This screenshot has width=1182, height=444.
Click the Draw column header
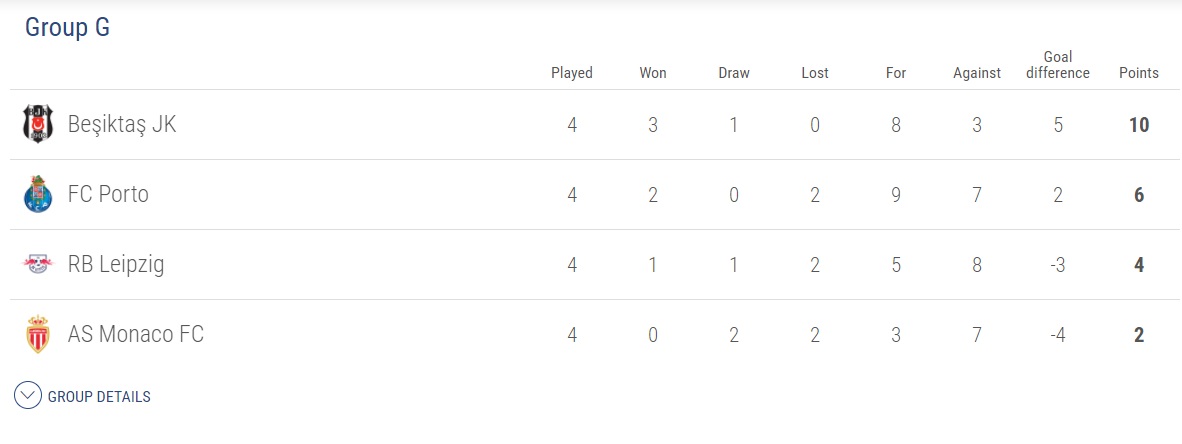[x=734, y=73]
